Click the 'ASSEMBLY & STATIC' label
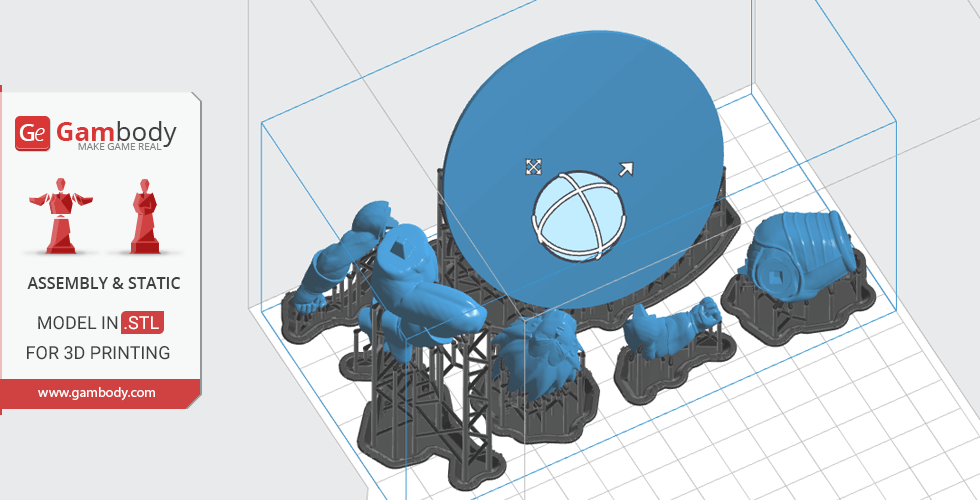The image size is (980, 500). pyautogui.click(x=104, y=284)
